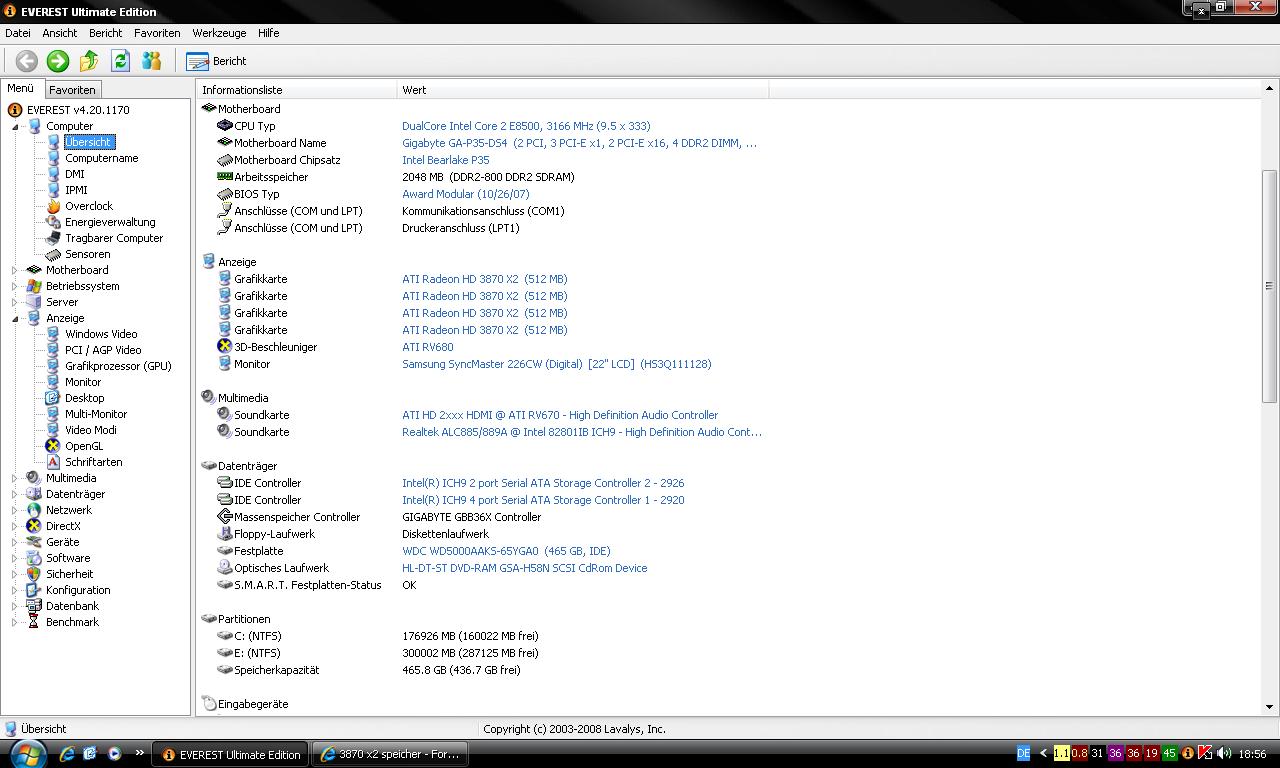1280x768 pixels.
Task: Click the users toolbar icon
Action: point(152,61)
